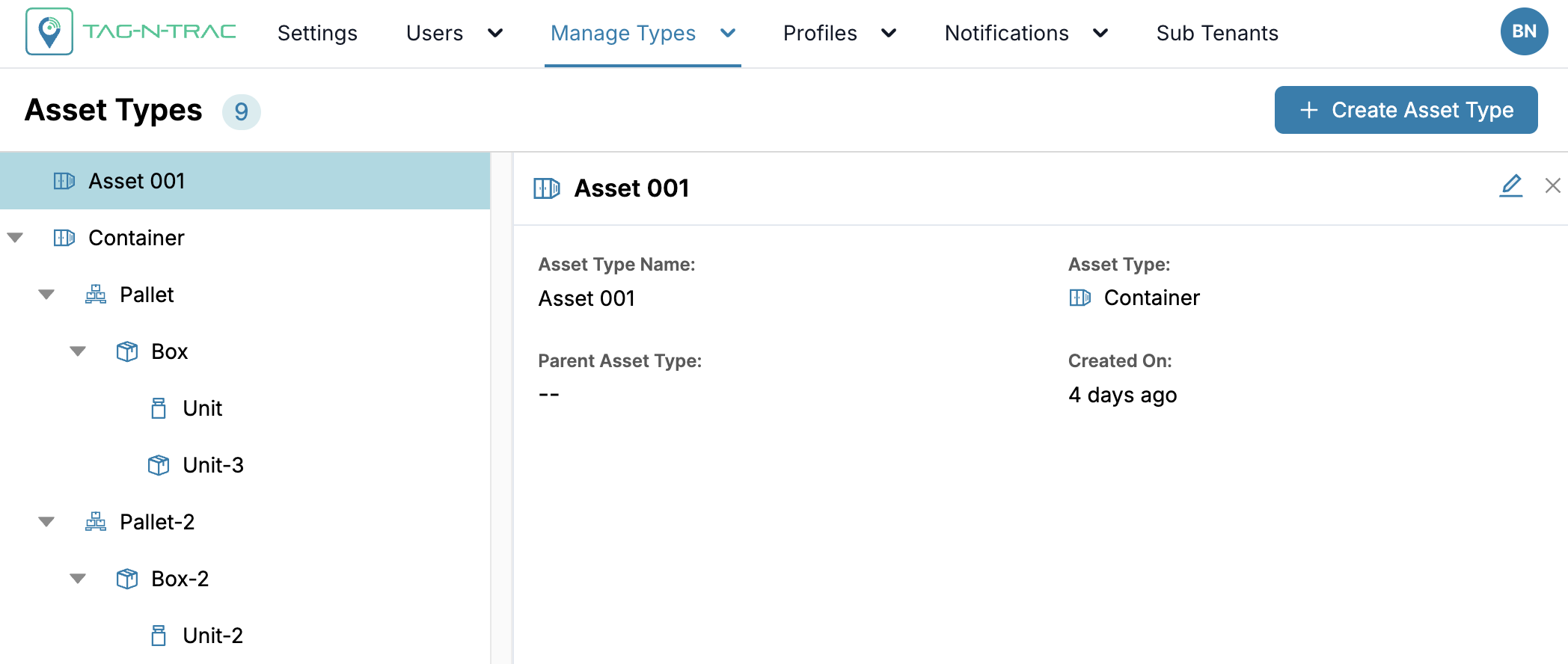1568x664 pixels.
Task: Collapse the Box tree node
Action: [x=78, y=351]
